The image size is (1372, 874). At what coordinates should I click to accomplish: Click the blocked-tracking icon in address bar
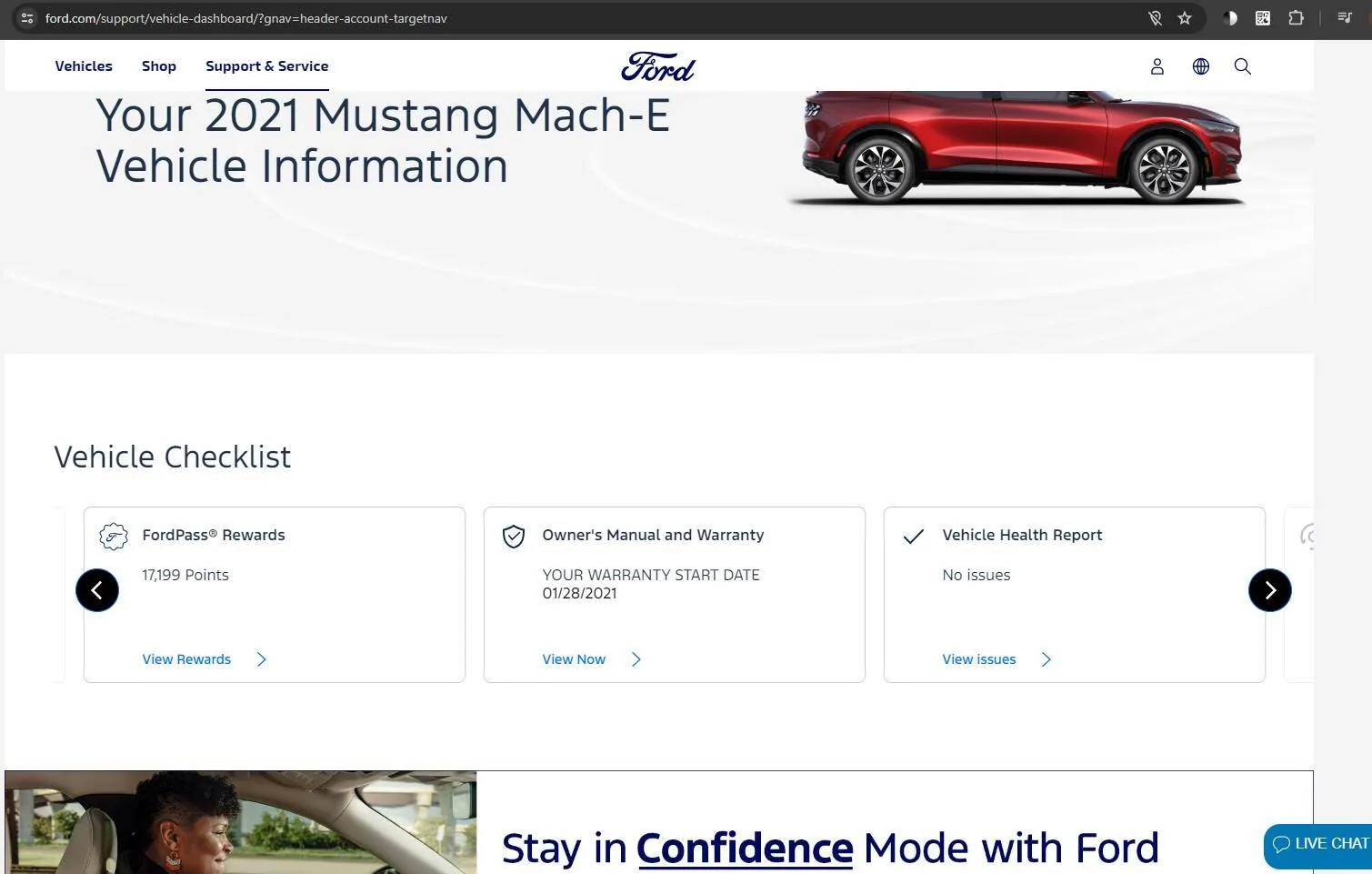pos(1155,18)
